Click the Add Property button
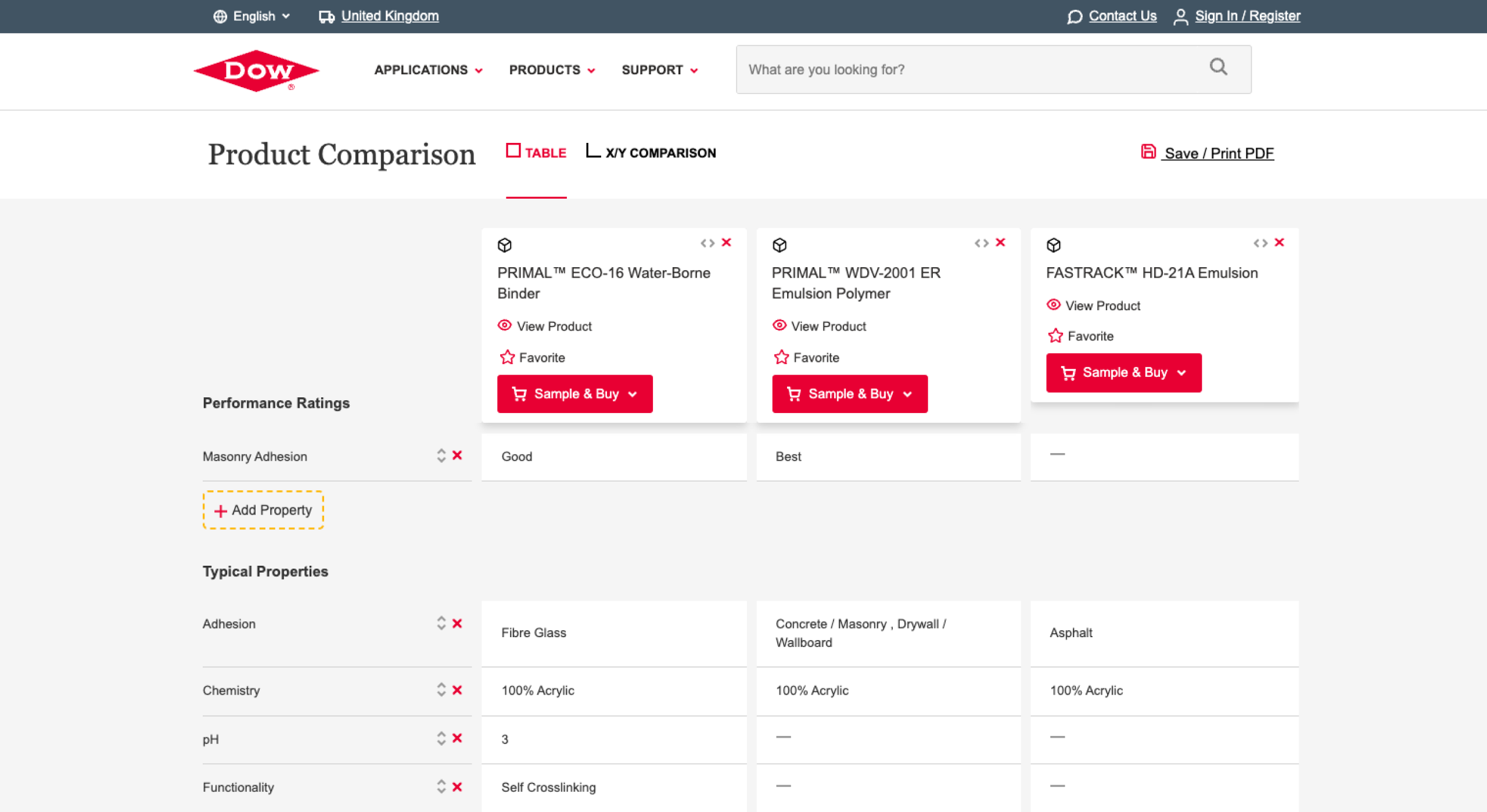 (x=263, y=510)
